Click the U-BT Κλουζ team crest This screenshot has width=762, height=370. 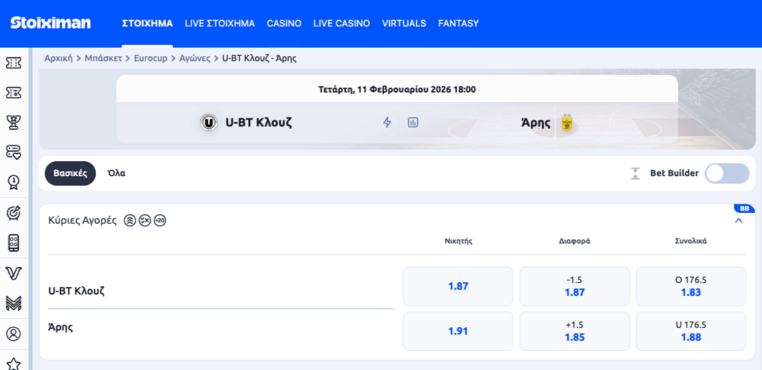pyautogui.click(x=209, y=123)
